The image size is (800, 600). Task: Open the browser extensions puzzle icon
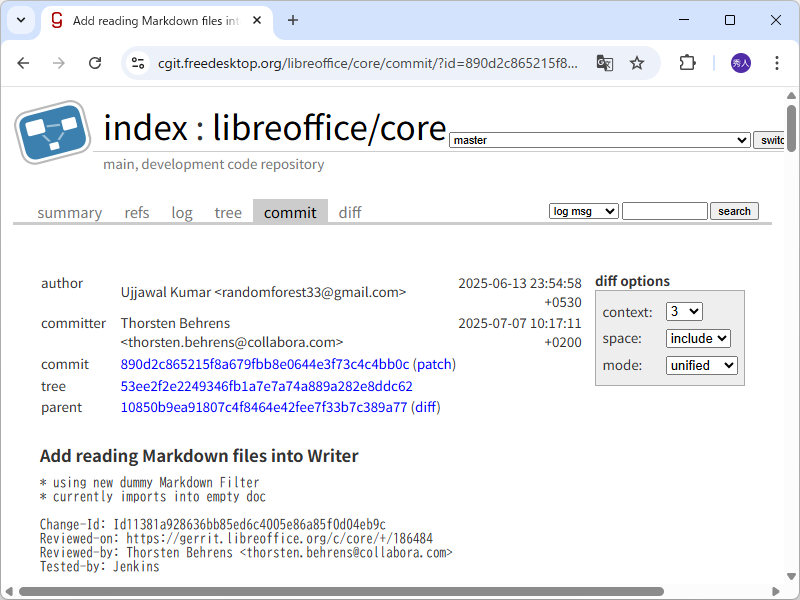(687, 62)
